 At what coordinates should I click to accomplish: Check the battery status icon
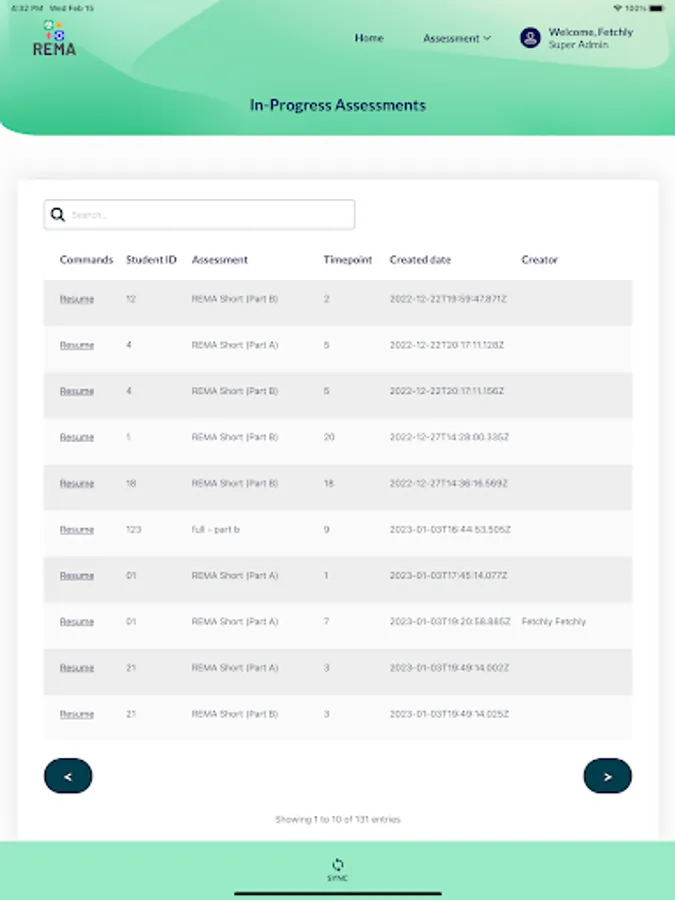[x=657, y=8]
